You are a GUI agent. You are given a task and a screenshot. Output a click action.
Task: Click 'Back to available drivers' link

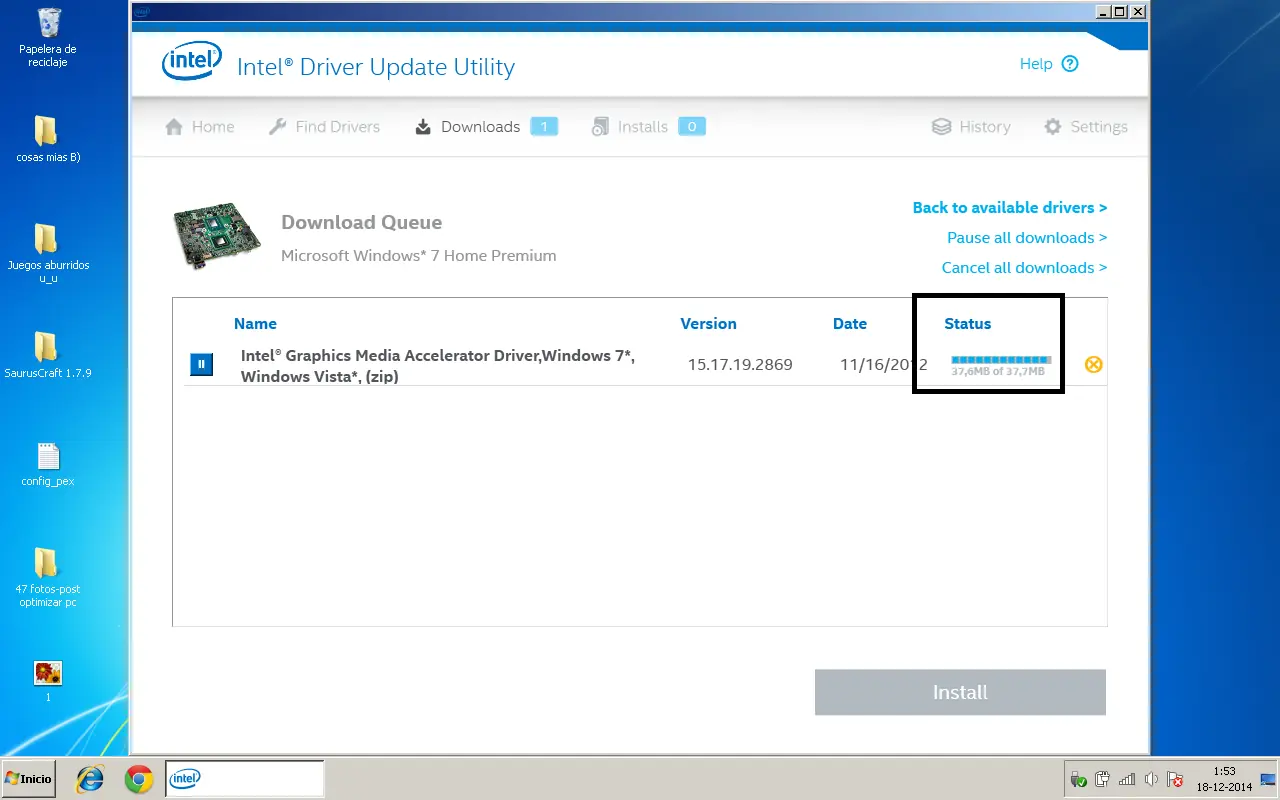point(1010,208)
